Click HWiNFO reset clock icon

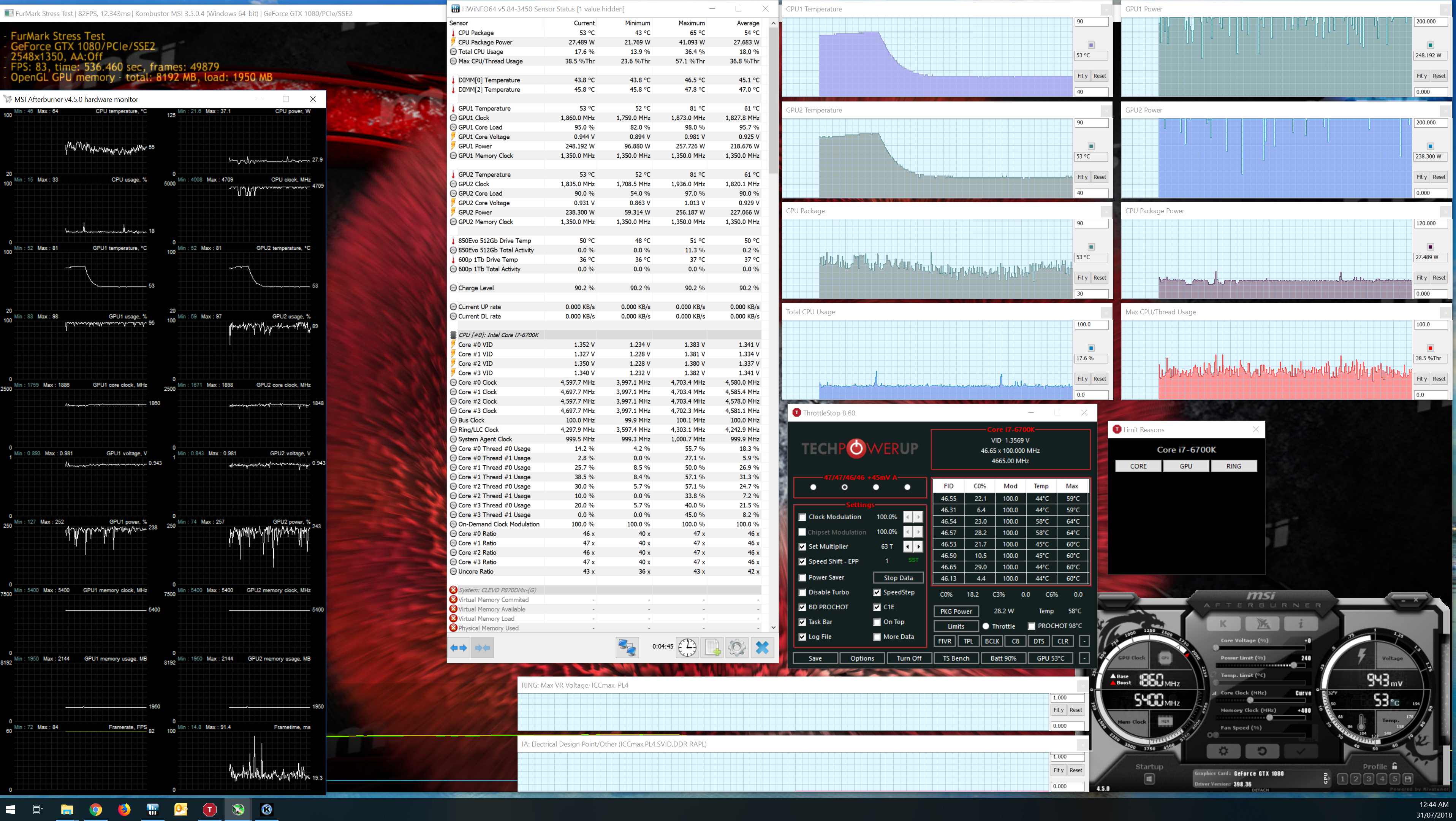[687, 647]
